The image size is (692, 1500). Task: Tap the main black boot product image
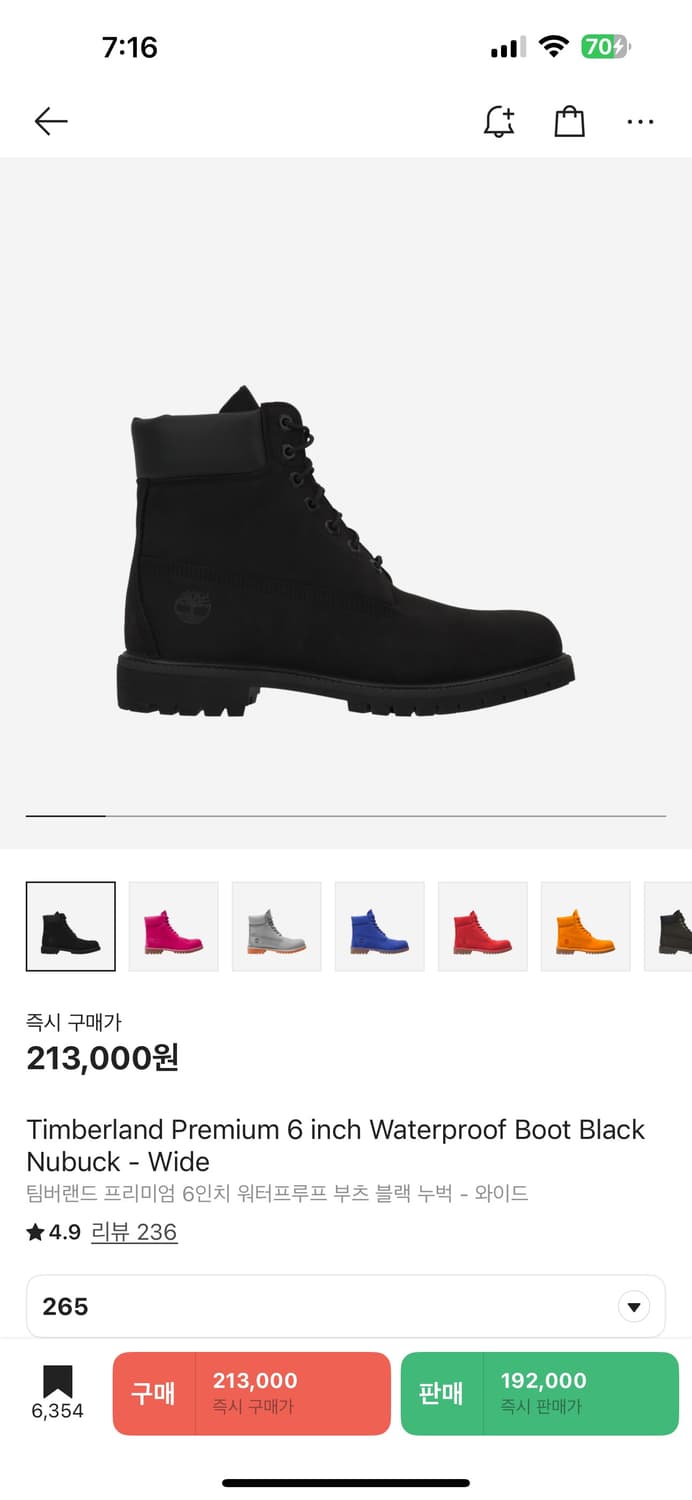(346, 550)
